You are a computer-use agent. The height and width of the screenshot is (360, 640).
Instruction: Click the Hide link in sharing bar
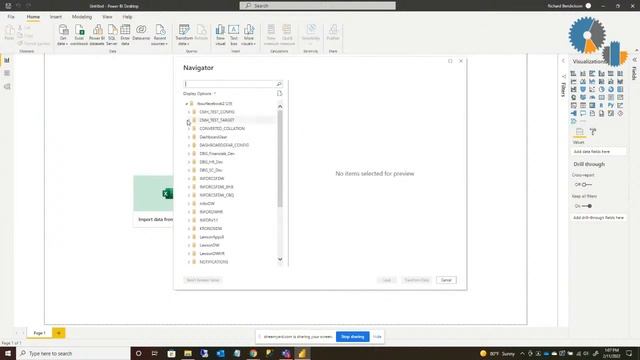tap(377, 337)
